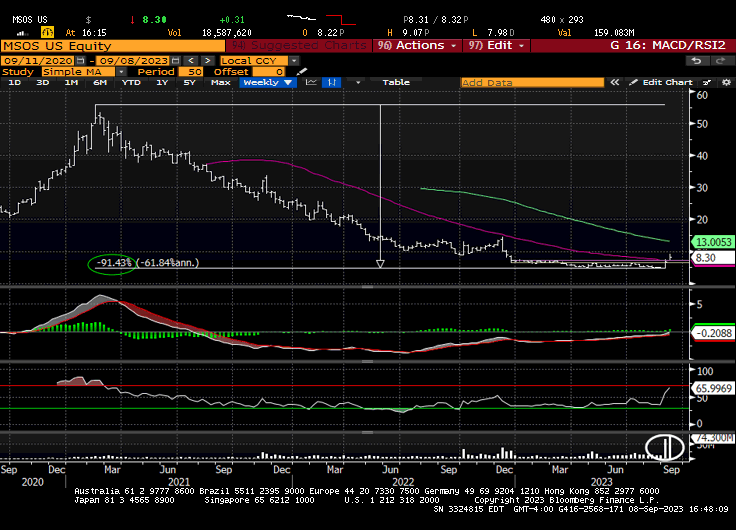Collapse toolbar with double left chevron
The image size is (736, 530).
pyautogui.click(x=614, y=82)
